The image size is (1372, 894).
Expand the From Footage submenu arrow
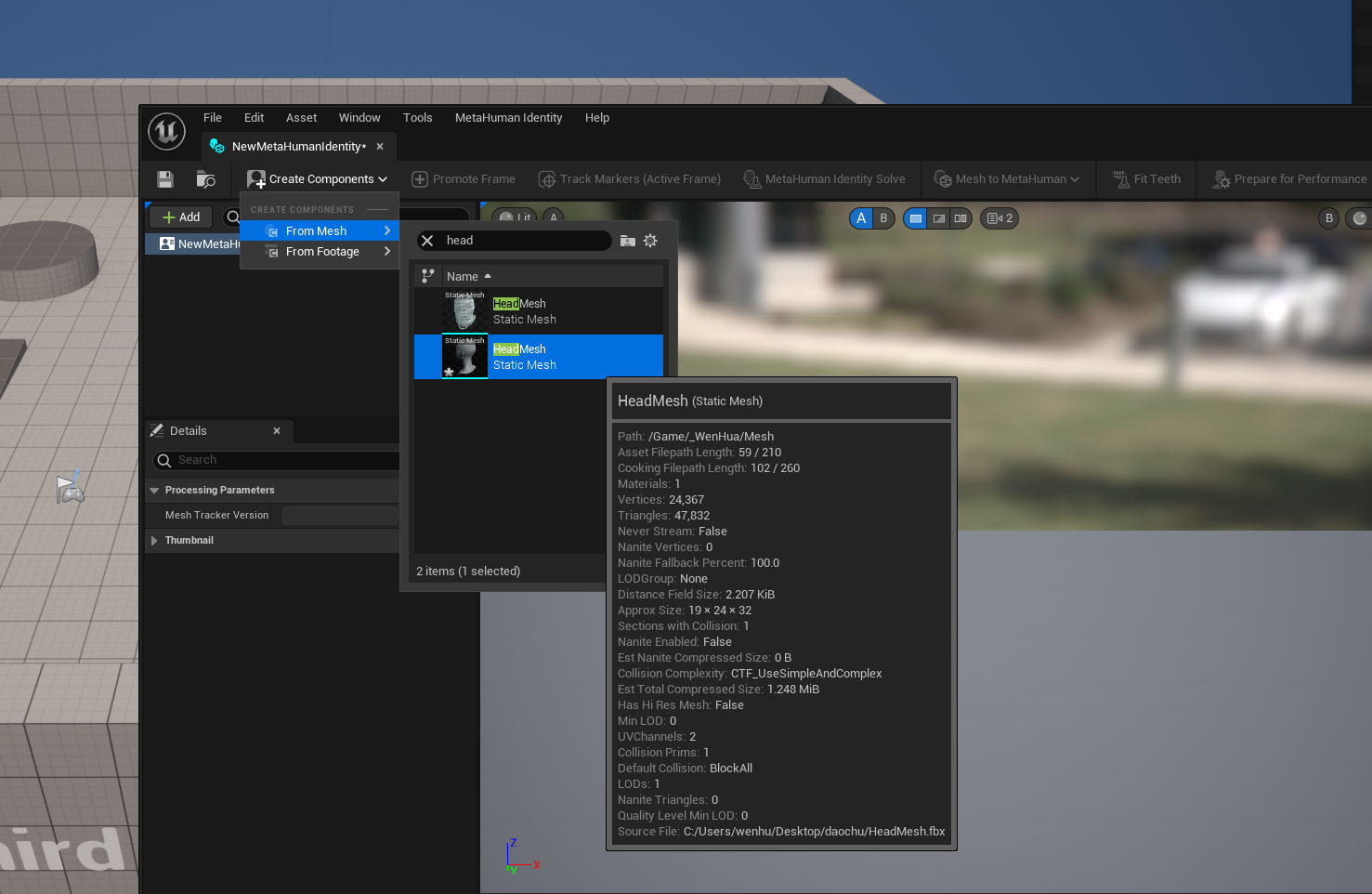point(387,252)
